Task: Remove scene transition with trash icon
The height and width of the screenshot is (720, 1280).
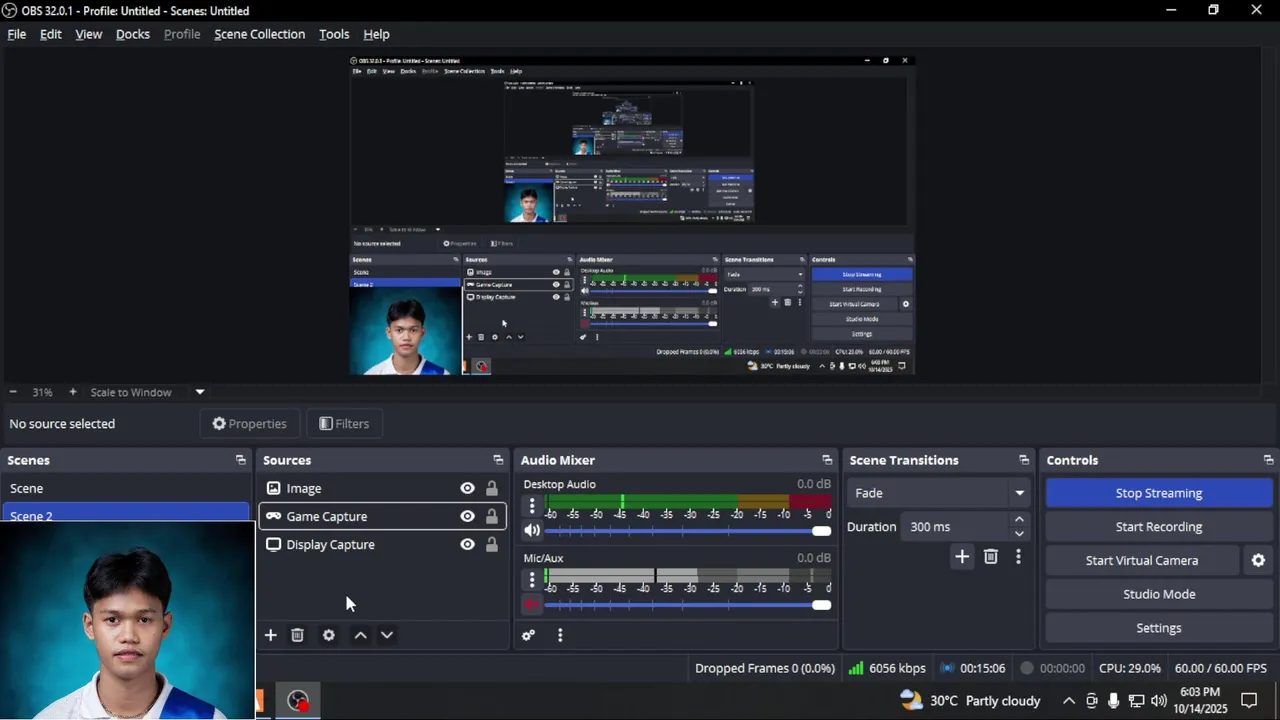Action: (x=991, y=557)
